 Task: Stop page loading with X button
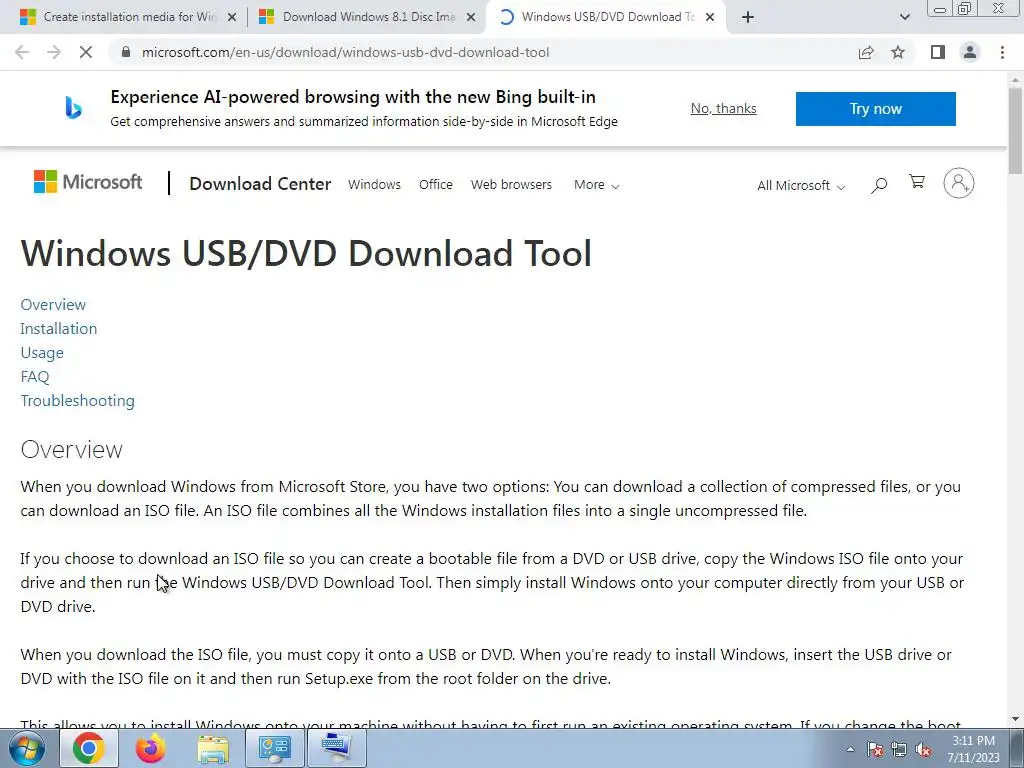pos(86,52)
